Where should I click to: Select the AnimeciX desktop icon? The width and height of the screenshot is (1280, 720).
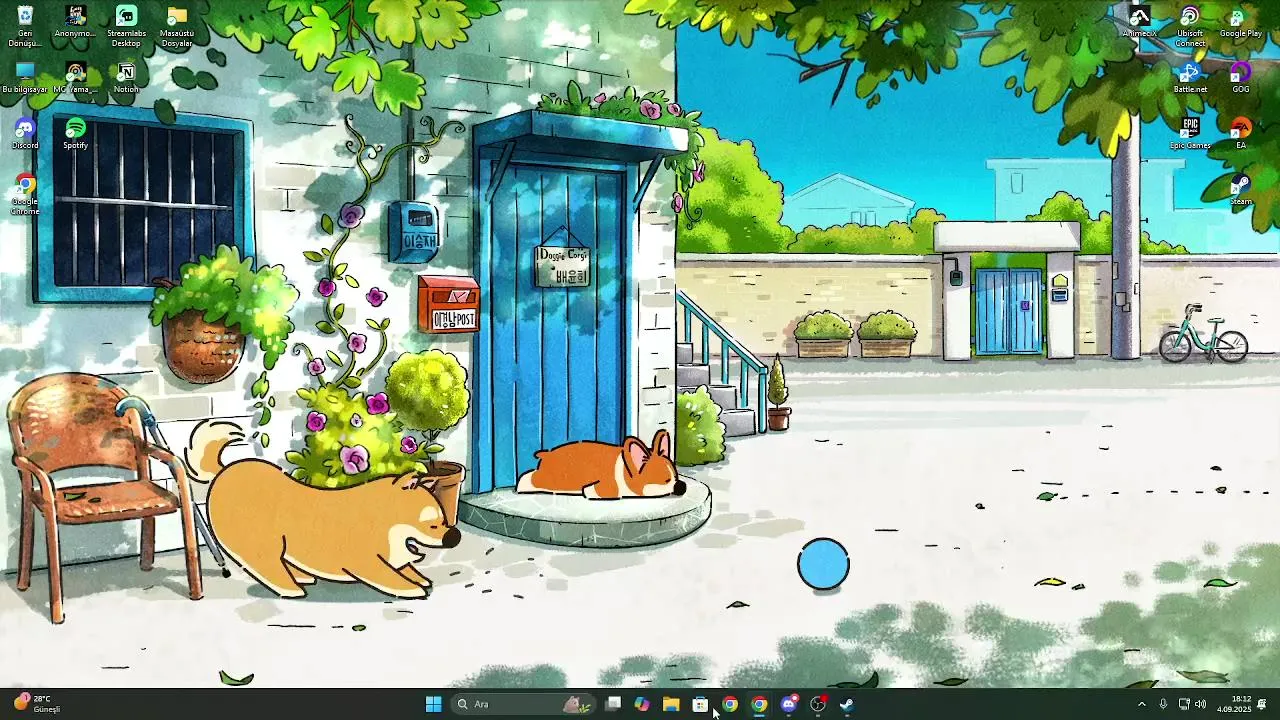(x=1139, y=22)
